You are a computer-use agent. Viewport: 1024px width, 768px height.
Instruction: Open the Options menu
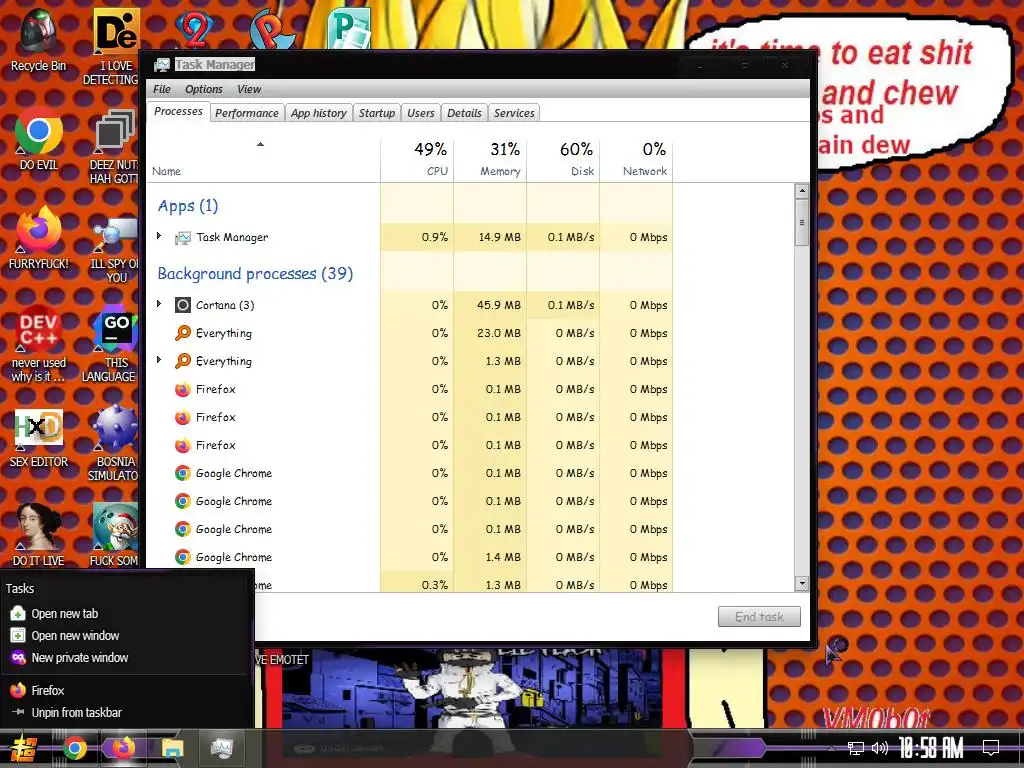click(x=203, y=89)
